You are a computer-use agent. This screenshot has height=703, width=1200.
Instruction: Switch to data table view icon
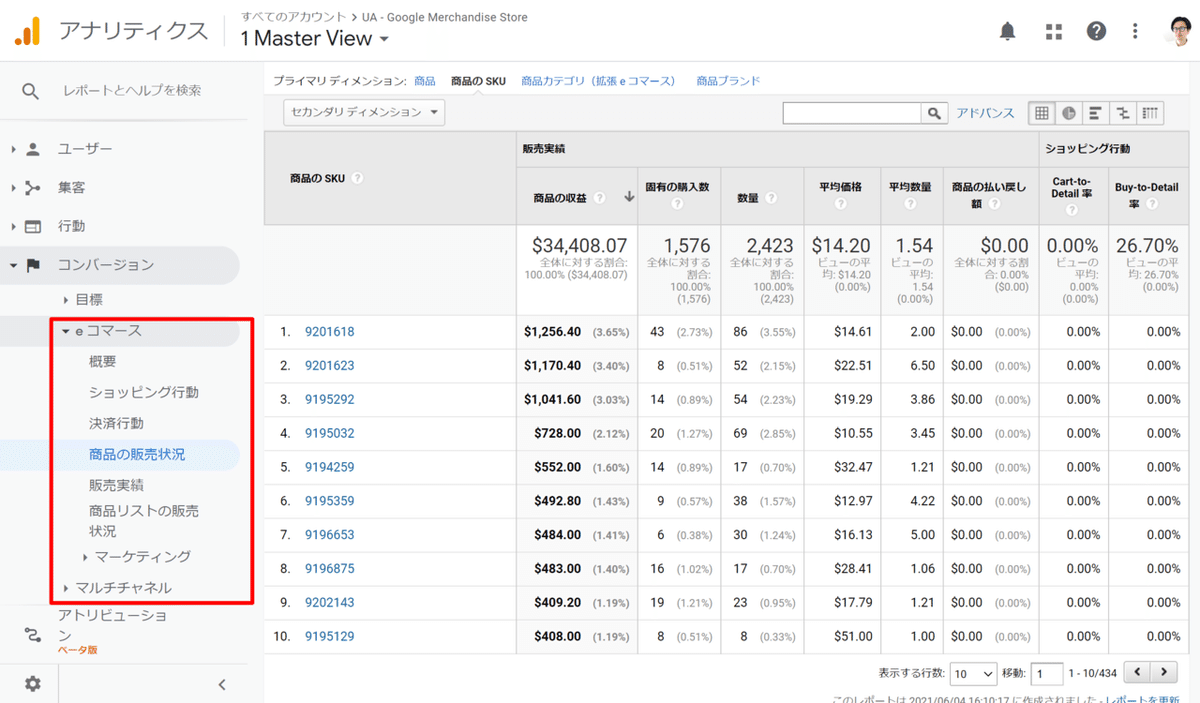(x=1043, y=113)
